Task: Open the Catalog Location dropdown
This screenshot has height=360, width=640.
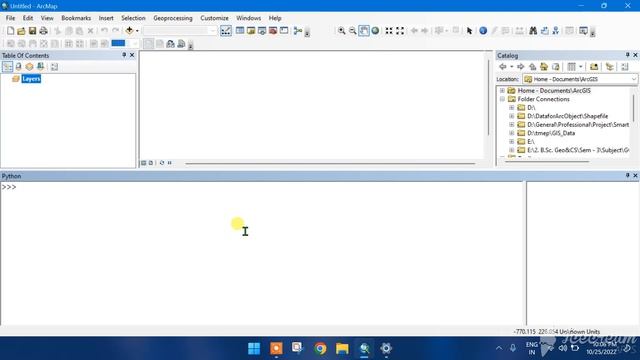Action: point(633,79)
